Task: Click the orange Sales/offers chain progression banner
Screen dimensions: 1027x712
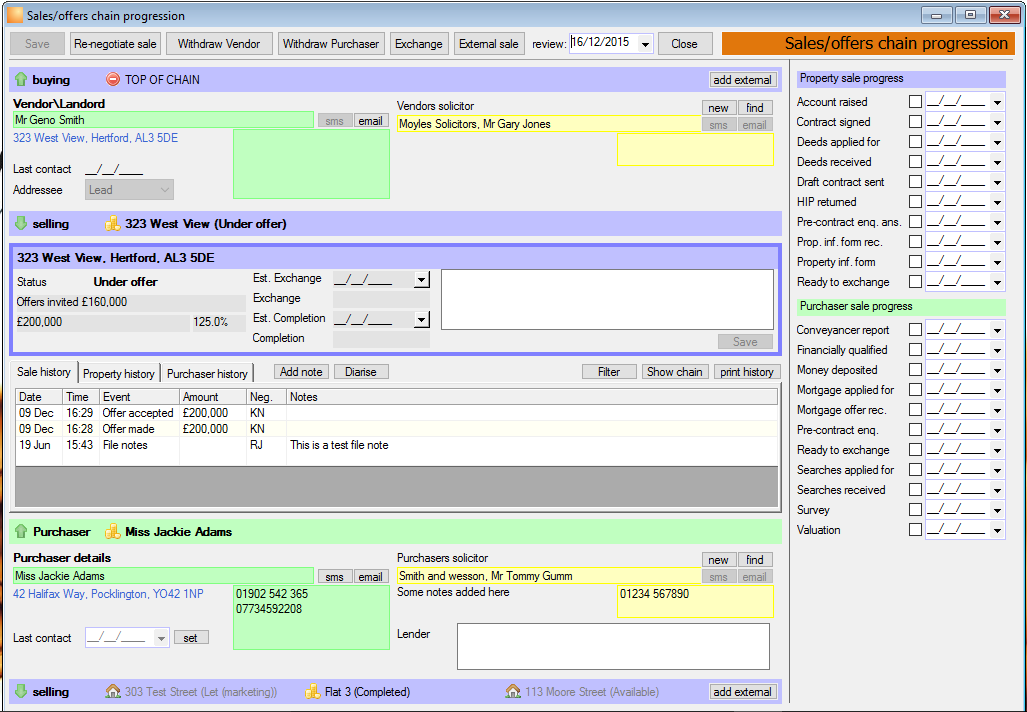Action: point(868,44)
